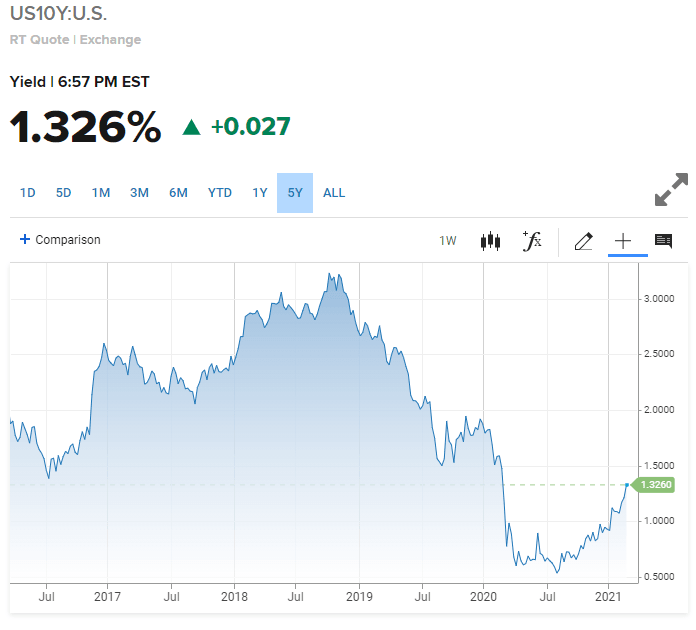696x630 pixels.
Task: Display the ALL time range
Action: point(334,193)
